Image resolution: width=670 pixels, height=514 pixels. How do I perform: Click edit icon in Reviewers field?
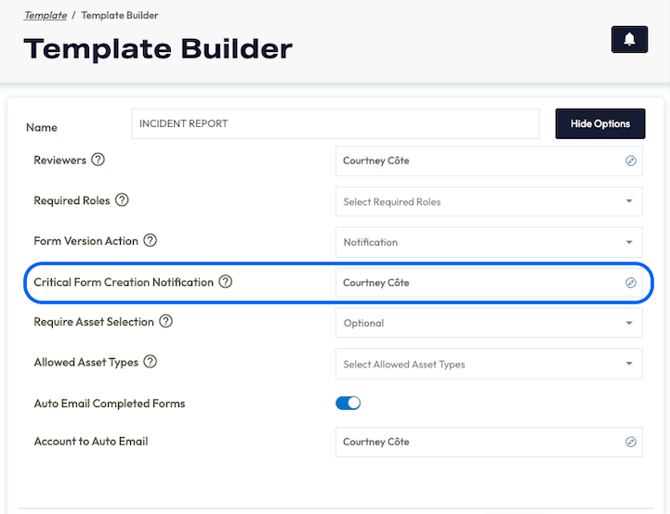click(x=631, y=160)
